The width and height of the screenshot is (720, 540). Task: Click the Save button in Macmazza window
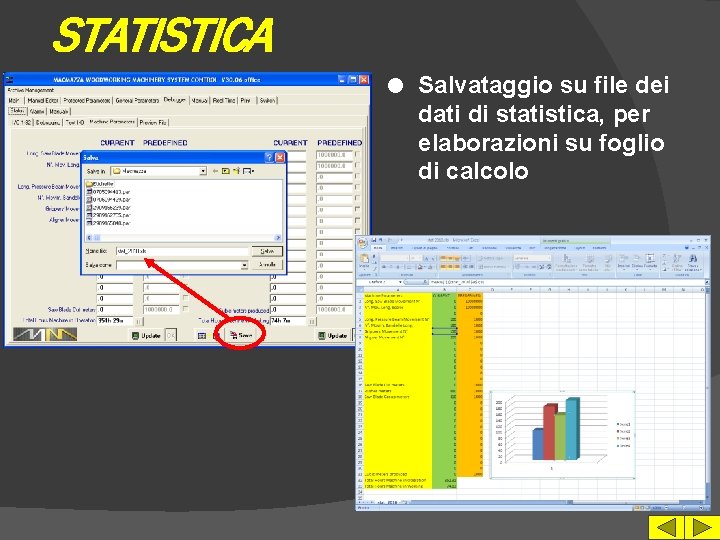click(242, 335)
